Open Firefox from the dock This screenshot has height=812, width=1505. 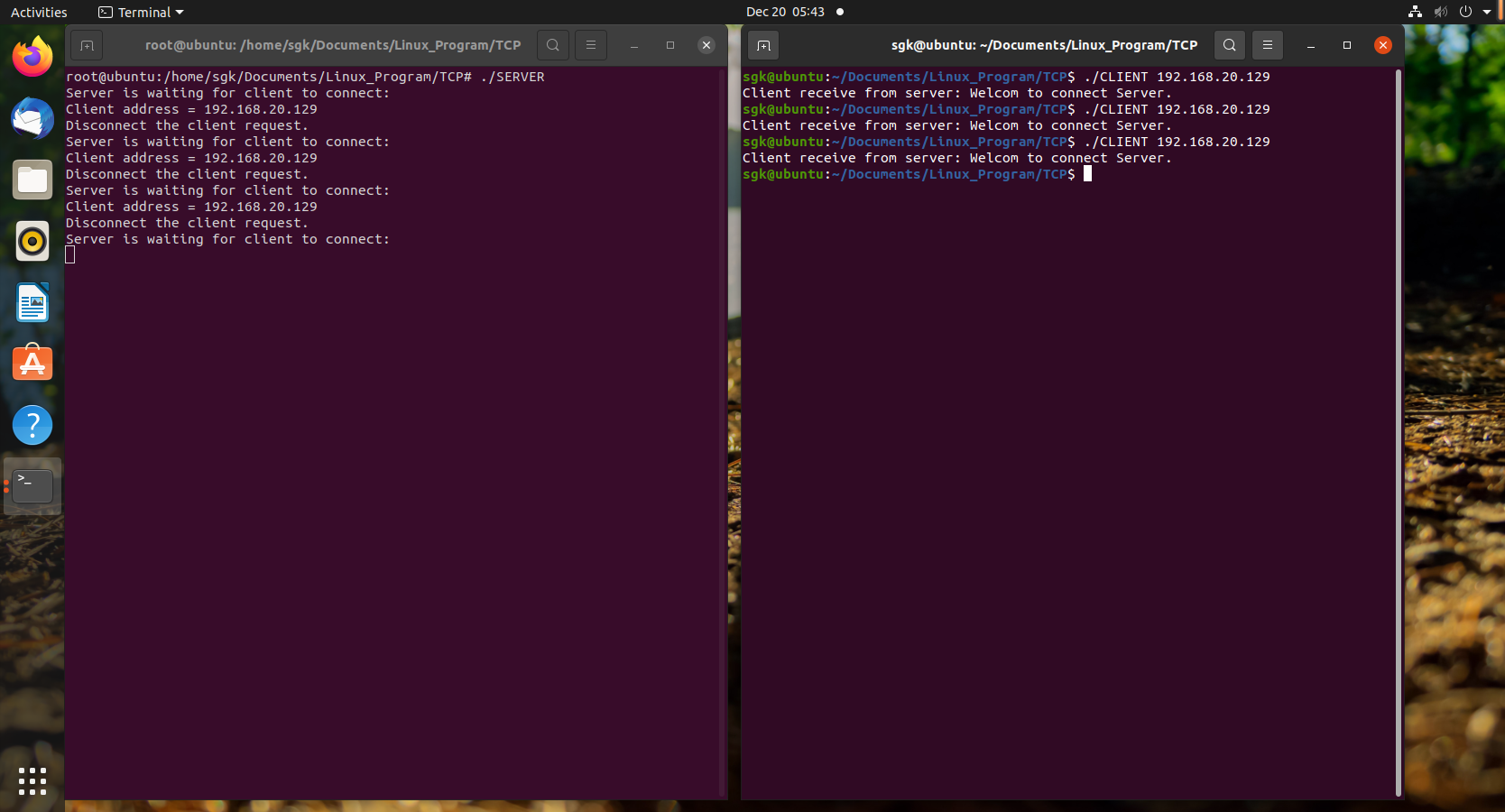(x=32, y=58)
